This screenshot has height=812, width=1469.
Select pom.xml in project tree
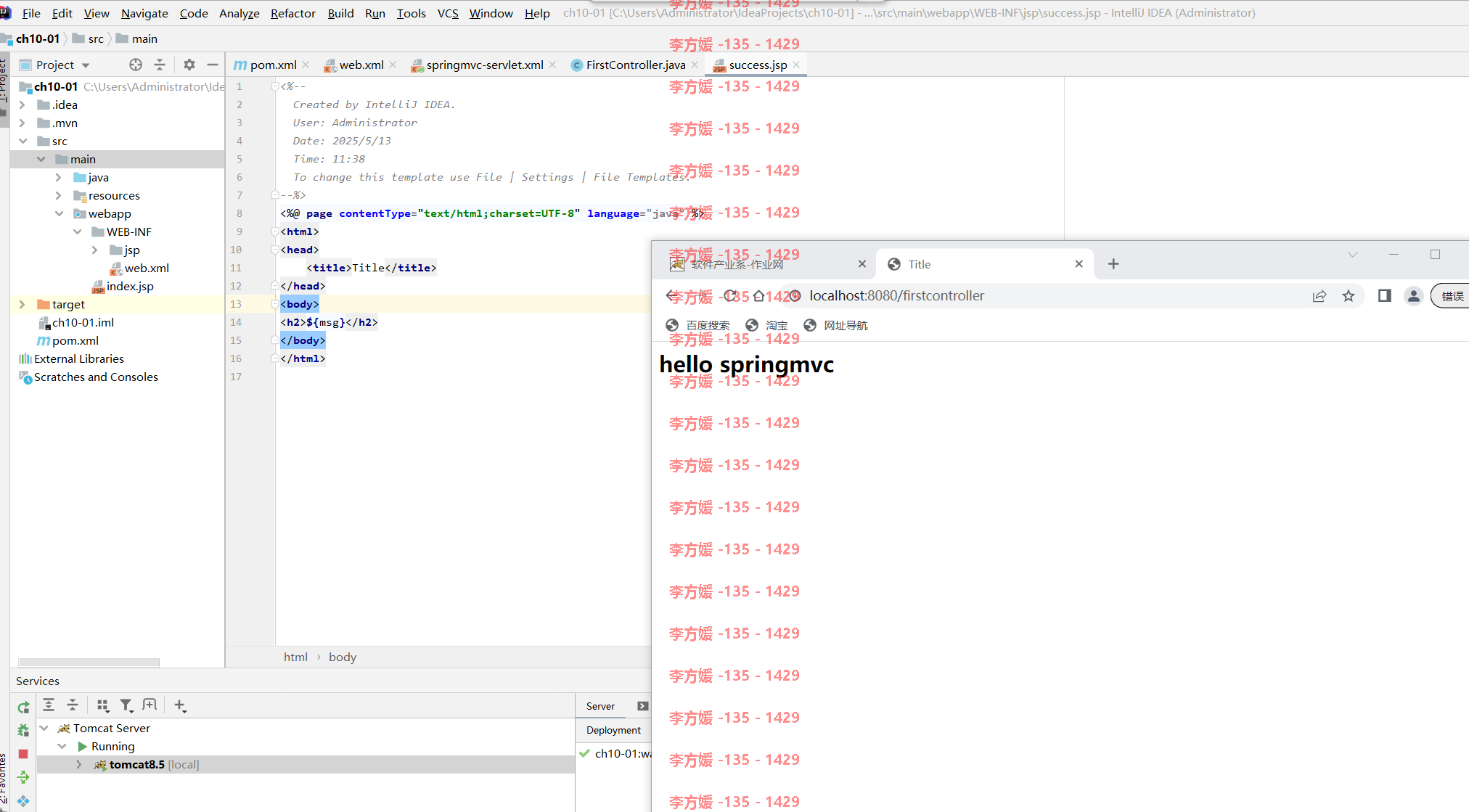pyautogui.click(x=68, y=340)
